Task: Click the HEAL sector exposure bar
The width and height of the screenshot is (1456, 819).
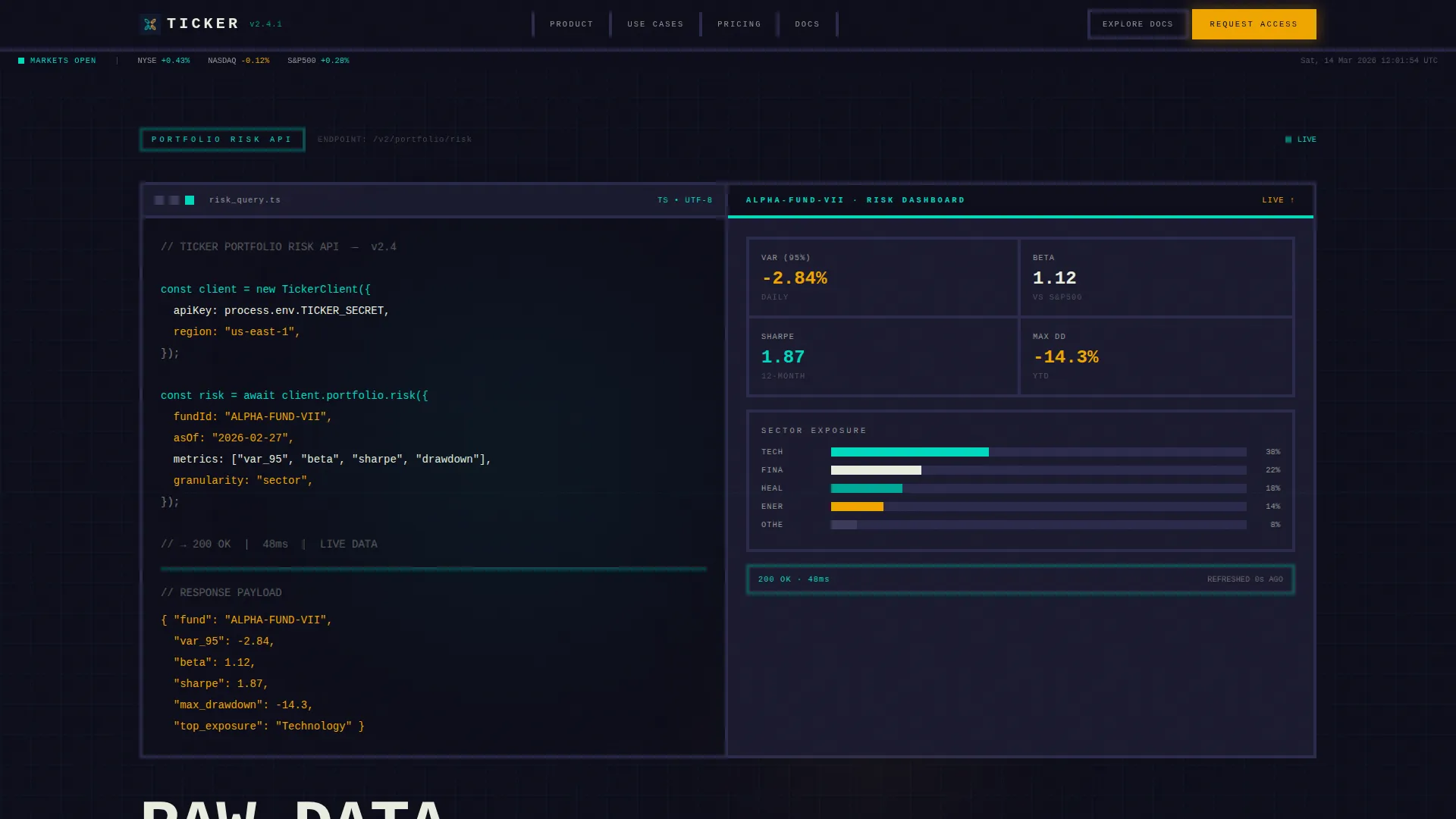Action: (1038, 488)
